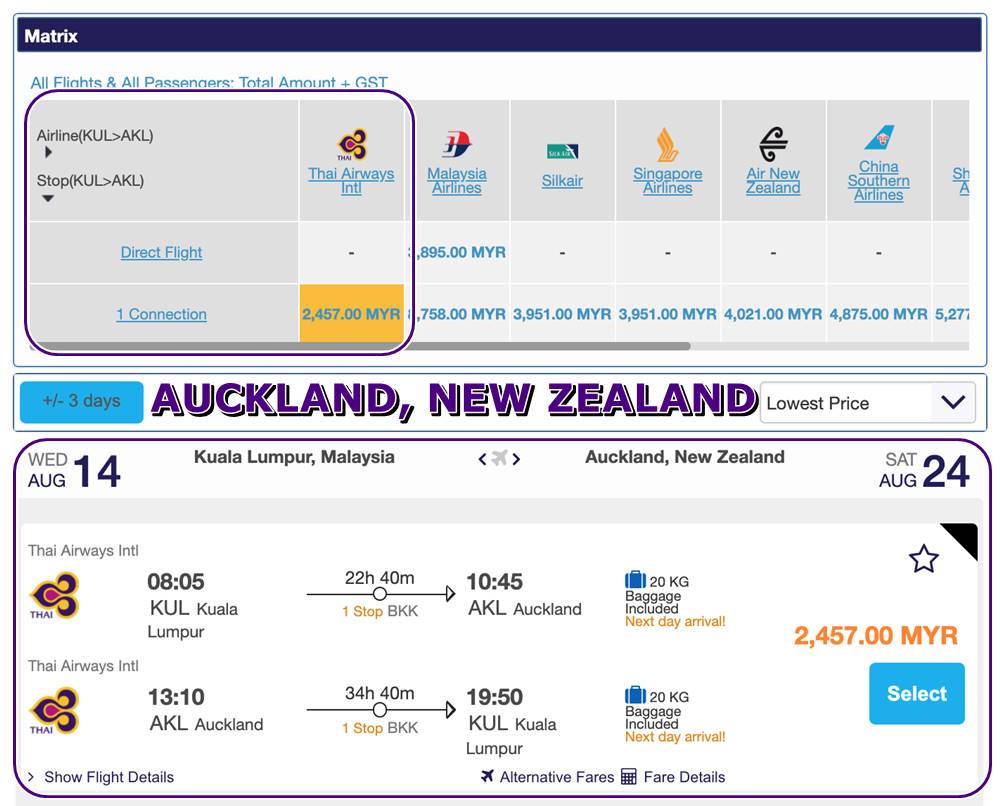Click the Thai Airways logo in matrix header
Image resolution: width=1000 pixels, height=806 pixels.
tap(352, 145)
